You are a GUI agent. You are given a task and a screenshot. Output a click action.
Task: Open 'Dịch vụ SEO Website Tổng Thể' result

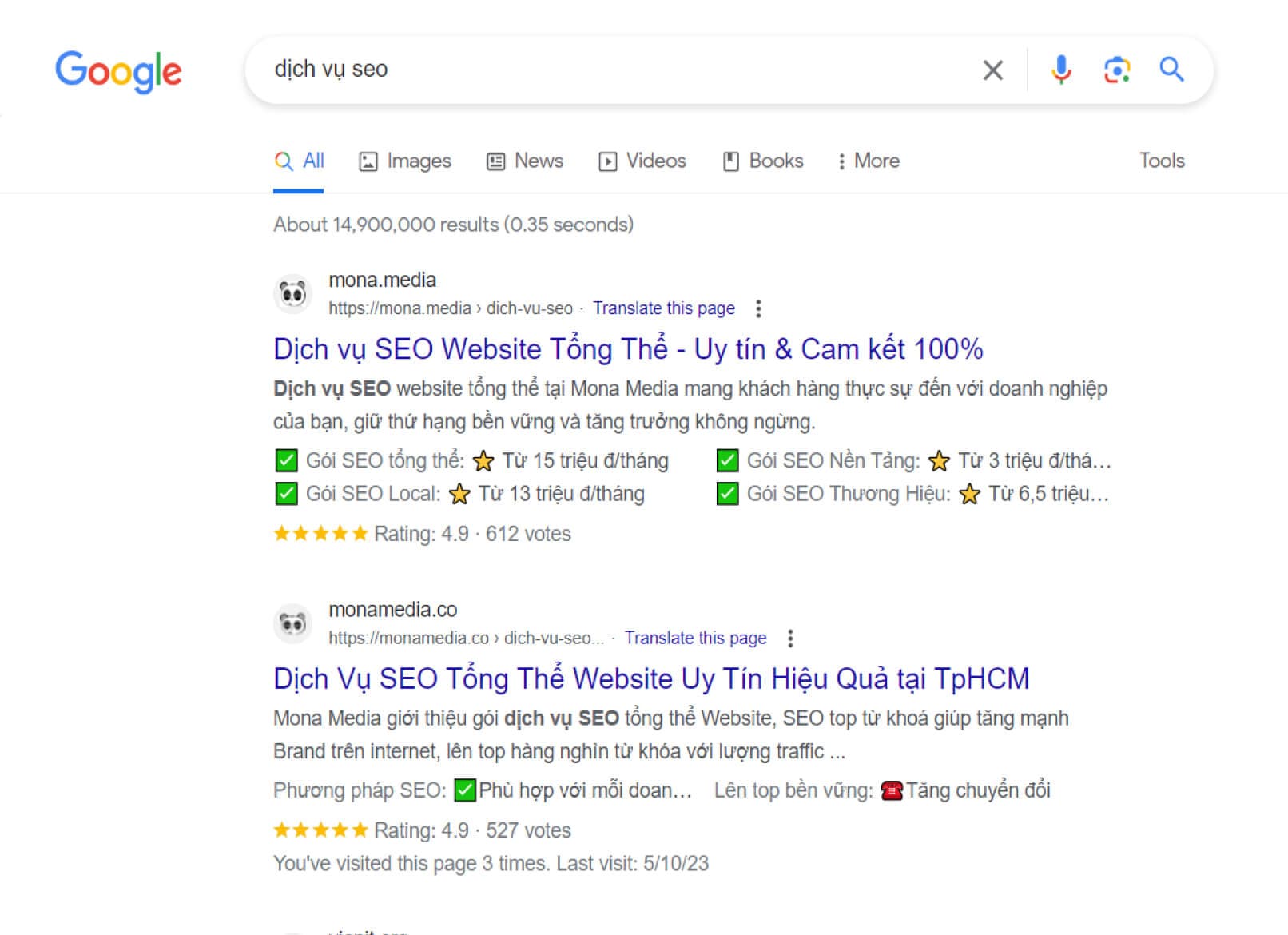pos(628,349)
